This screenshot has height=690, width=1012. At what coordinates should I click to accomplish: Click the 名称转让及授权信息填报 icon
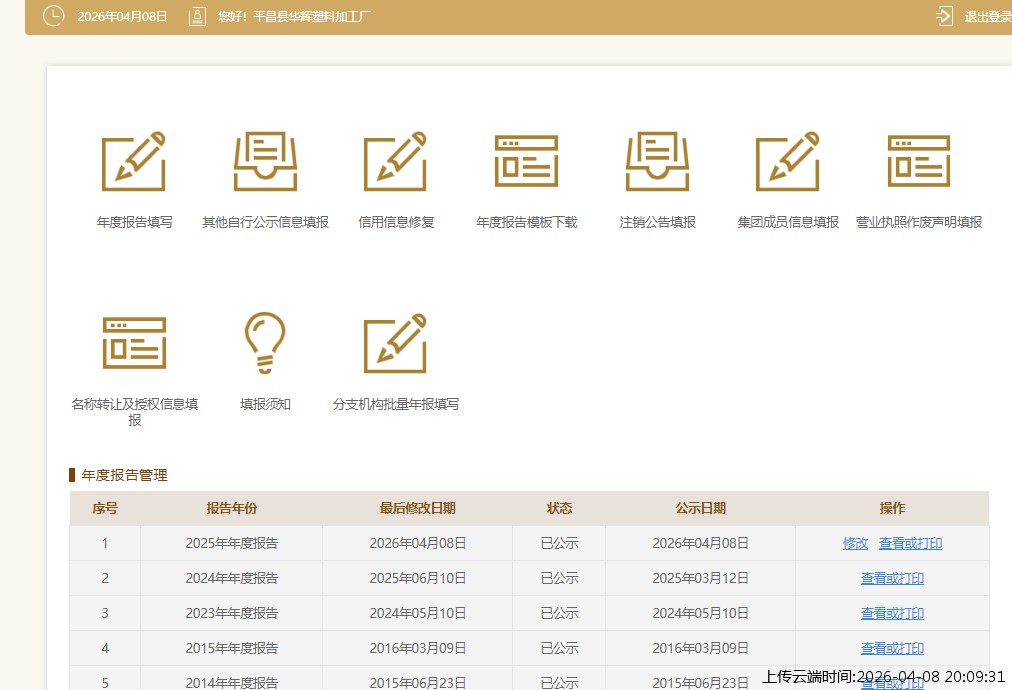(x=134, y=343)
